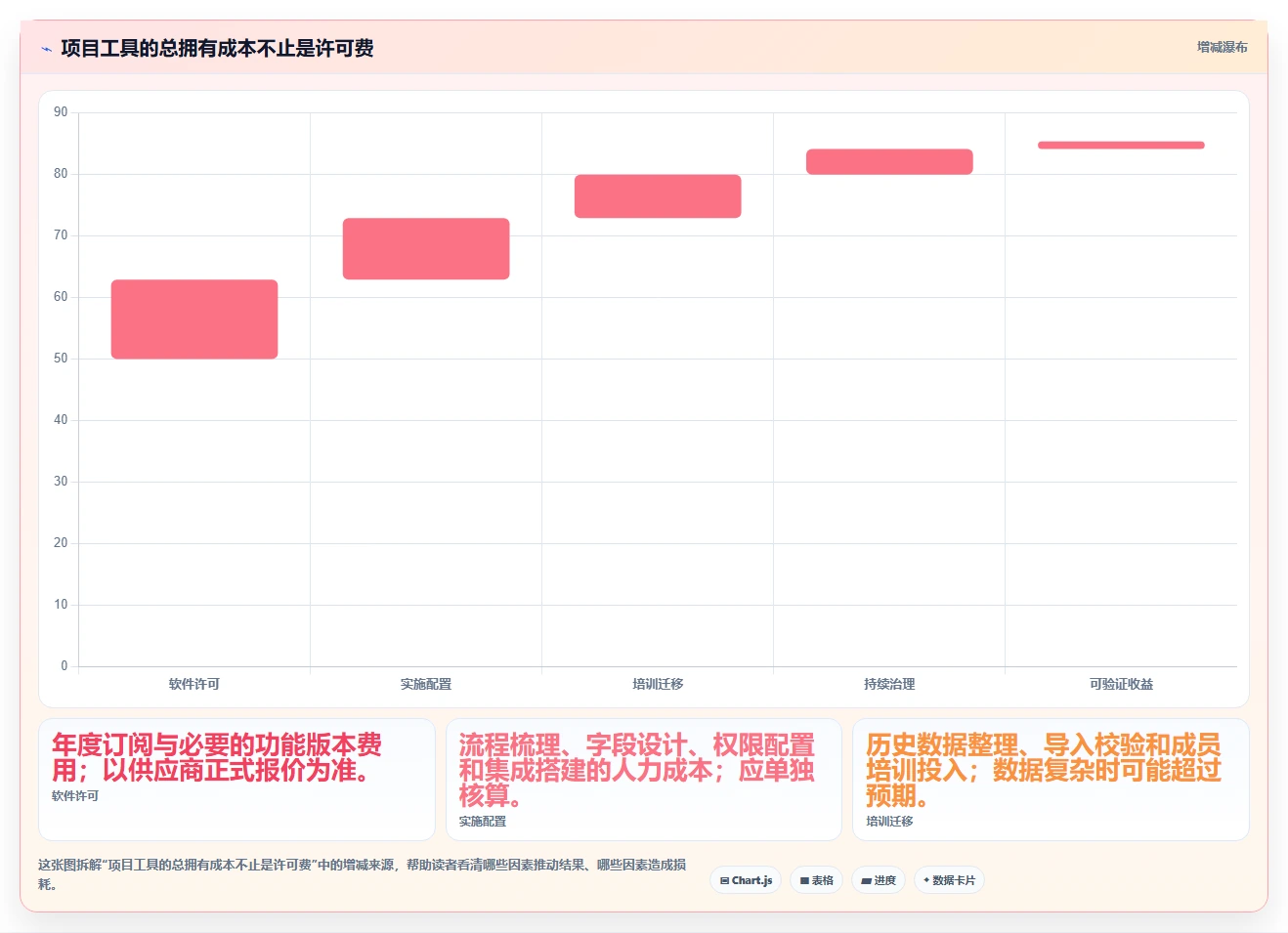This screenshot has height=933, width=1288.
Task: Click the 增减瀑布 badge in the header
Action: point(1222,47)
